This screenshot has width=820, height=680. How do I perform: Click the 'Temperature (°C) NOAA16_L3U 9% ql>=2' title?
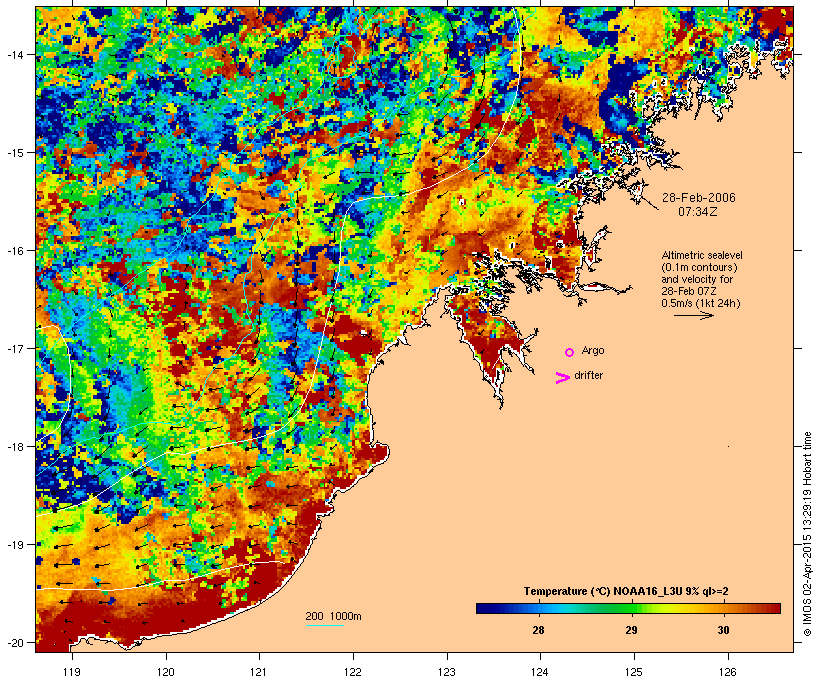[626, 591]
